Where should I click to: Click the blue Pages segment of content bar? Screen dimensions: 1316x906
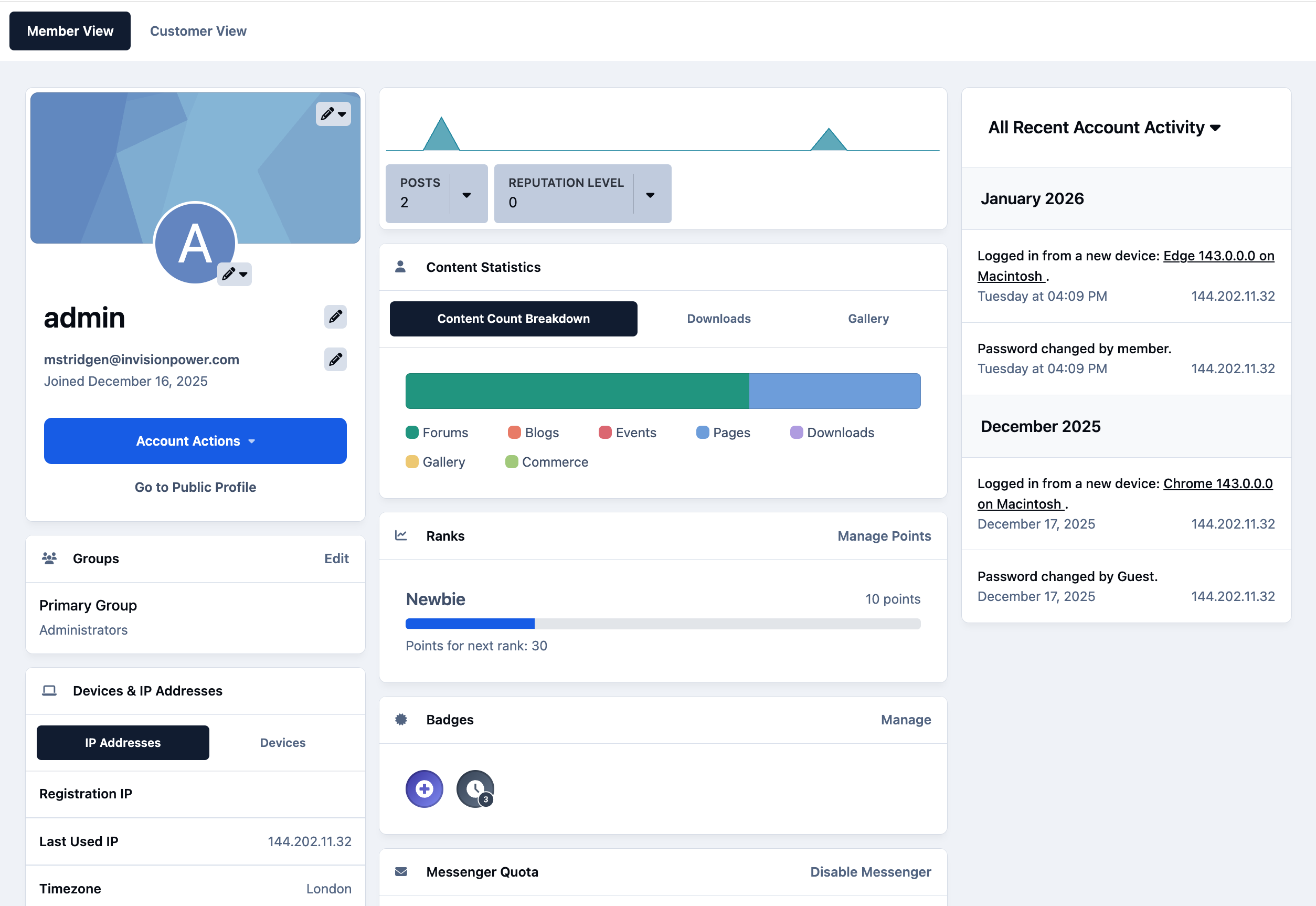click(835, 391)
